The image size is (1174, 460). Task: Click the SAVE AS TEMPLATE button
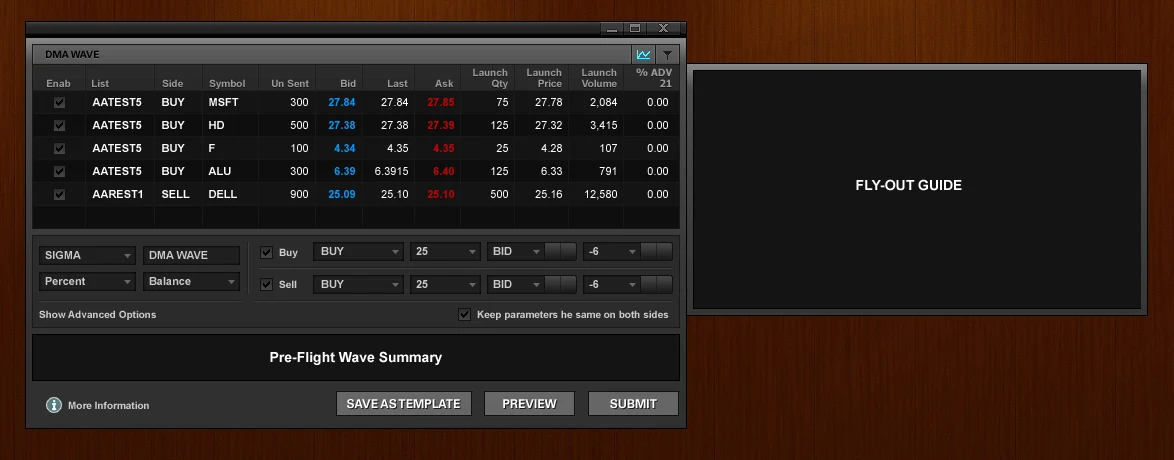click(x=404, y=404)
